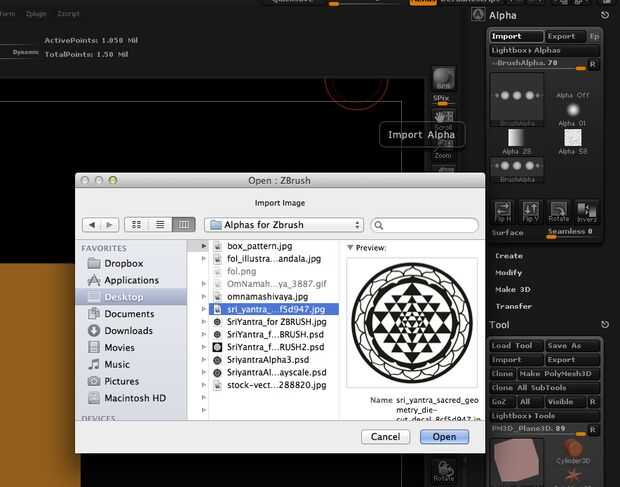The height and width of the screenshot is (487, 620).
Task: Click the Alpha palette icon
Action: pyautogui.click(x=478, y=15)
